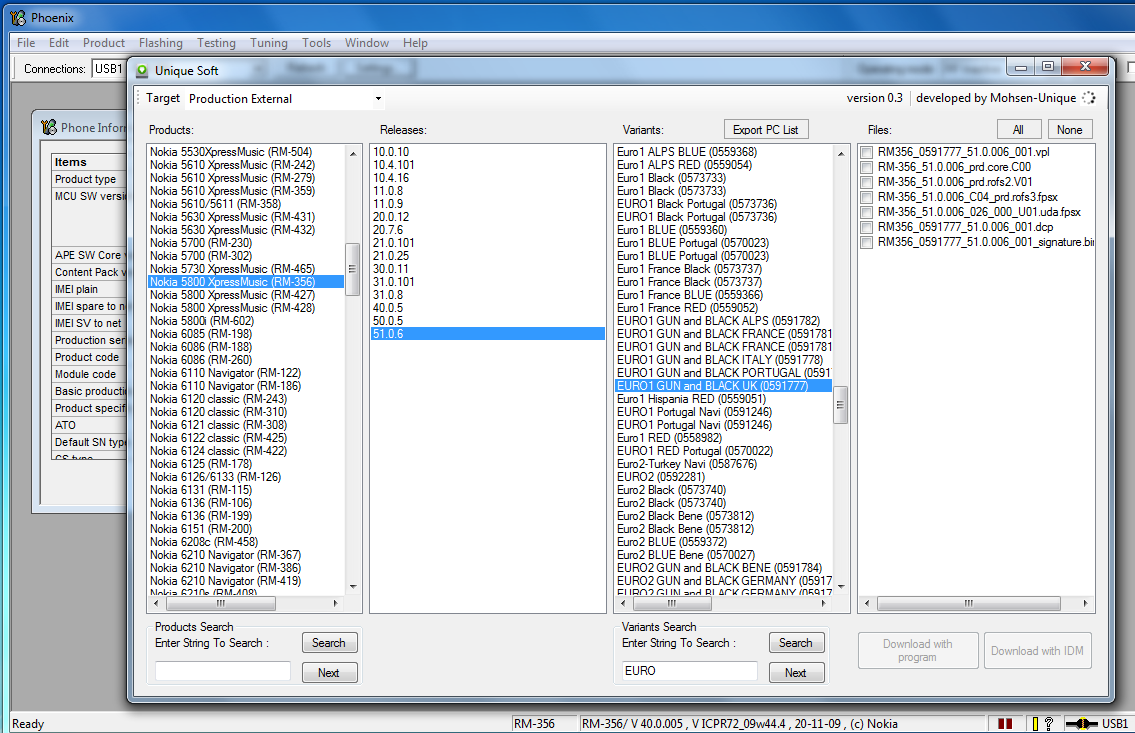Click Variants list scroll down arrow

pyautogui.click(x=840, y=586)
